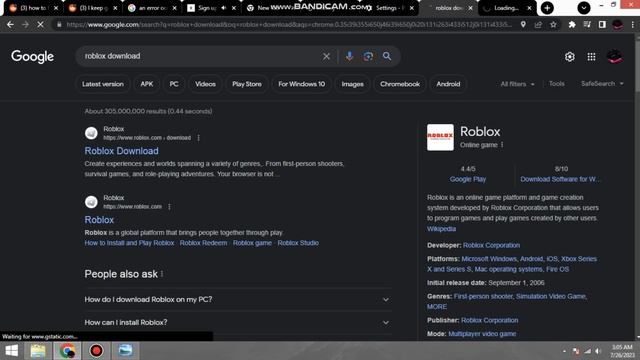Open the Windows Start button

pos(12,351)
